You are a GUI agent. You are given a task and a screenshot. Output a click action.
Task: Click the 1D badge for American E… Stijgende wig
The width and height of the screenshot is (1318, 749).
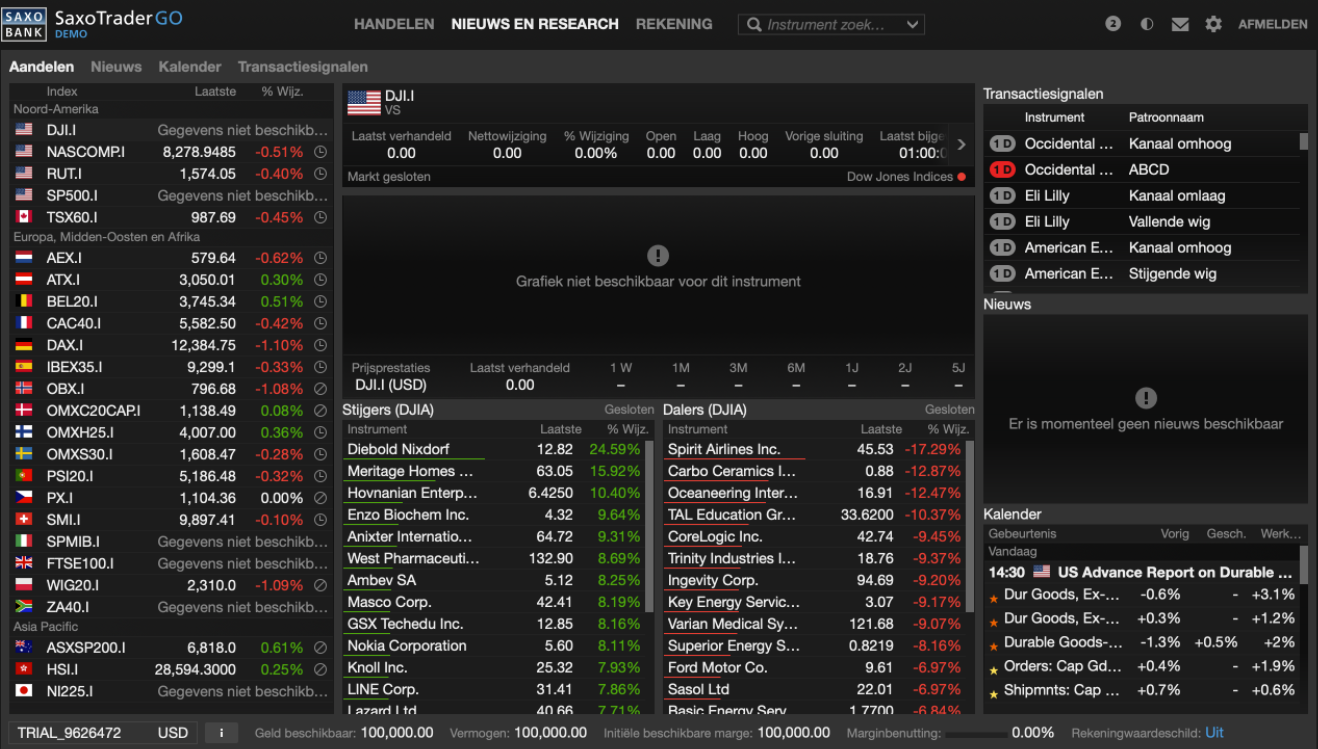[1002, 274]
